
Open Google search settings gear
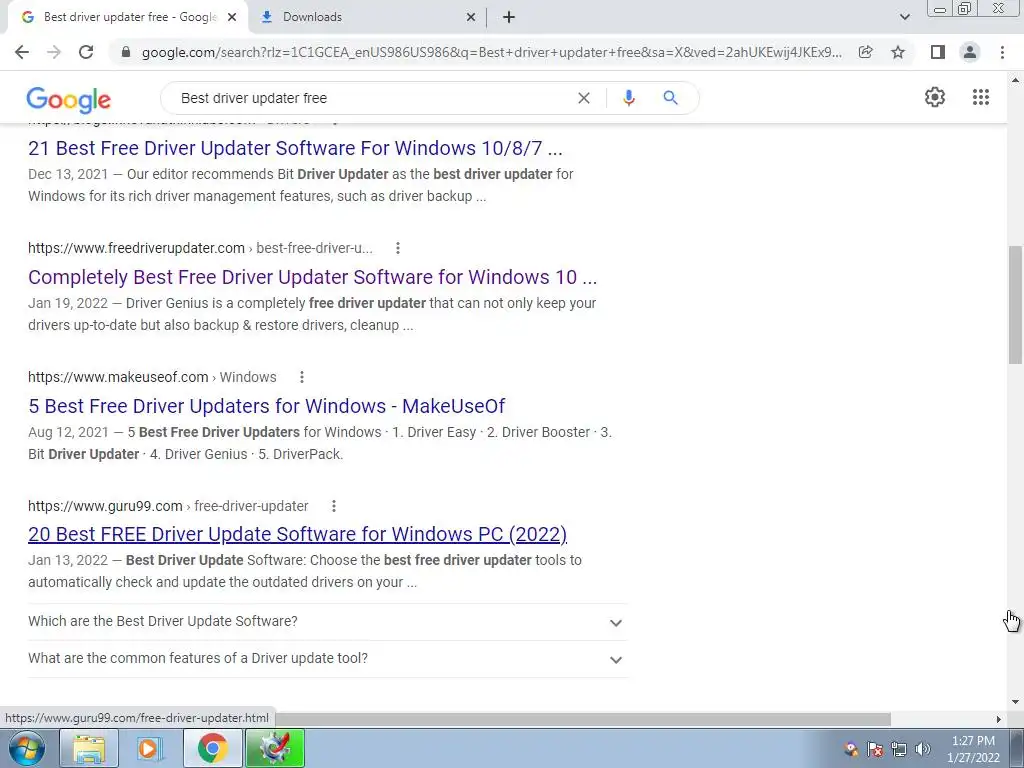pos(935,97)
